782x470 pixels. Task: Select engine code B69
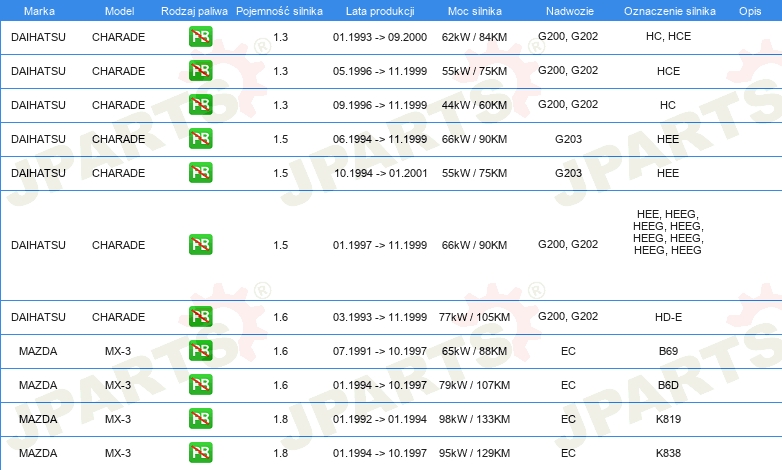coord(668,351)
